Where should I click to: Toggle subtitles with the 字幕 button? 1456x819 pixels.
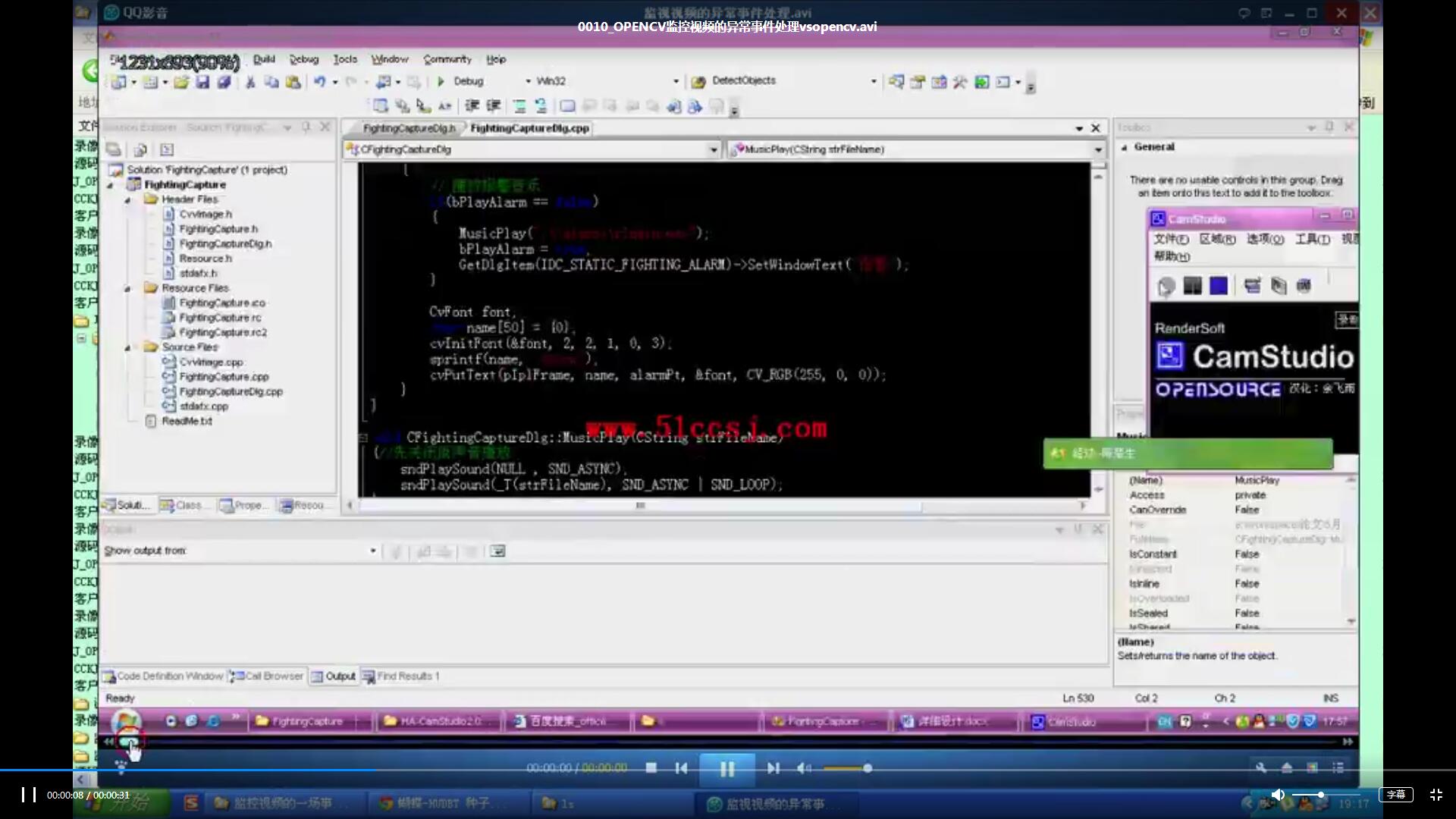1396,794
